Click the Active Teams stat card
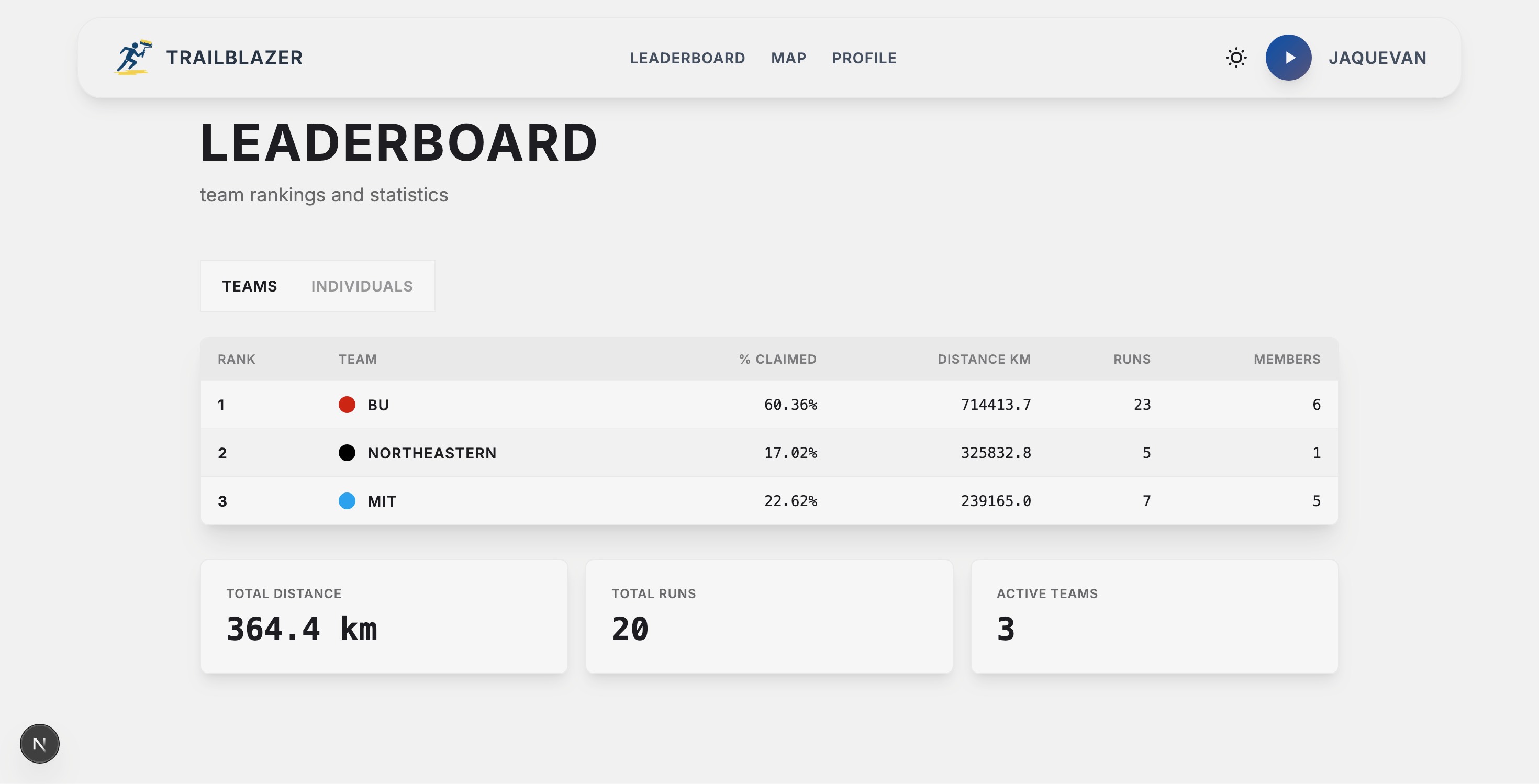Image resolution: width=1539 pixels, height=784 pixels. pyautogui.click(x=1154, y=616)
